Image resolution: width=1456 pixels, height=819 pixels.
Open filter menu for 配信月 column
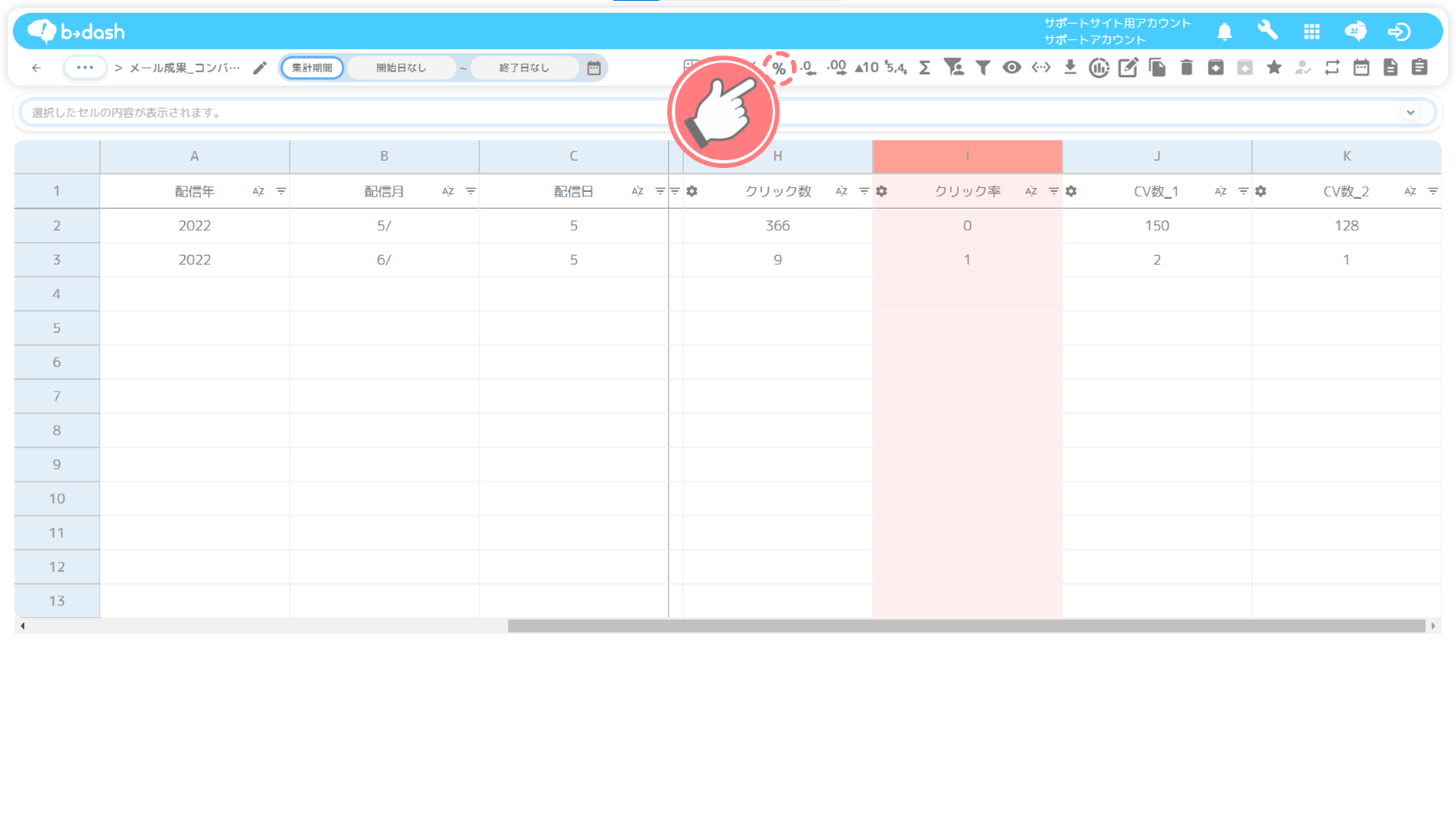tap(470, 191)
